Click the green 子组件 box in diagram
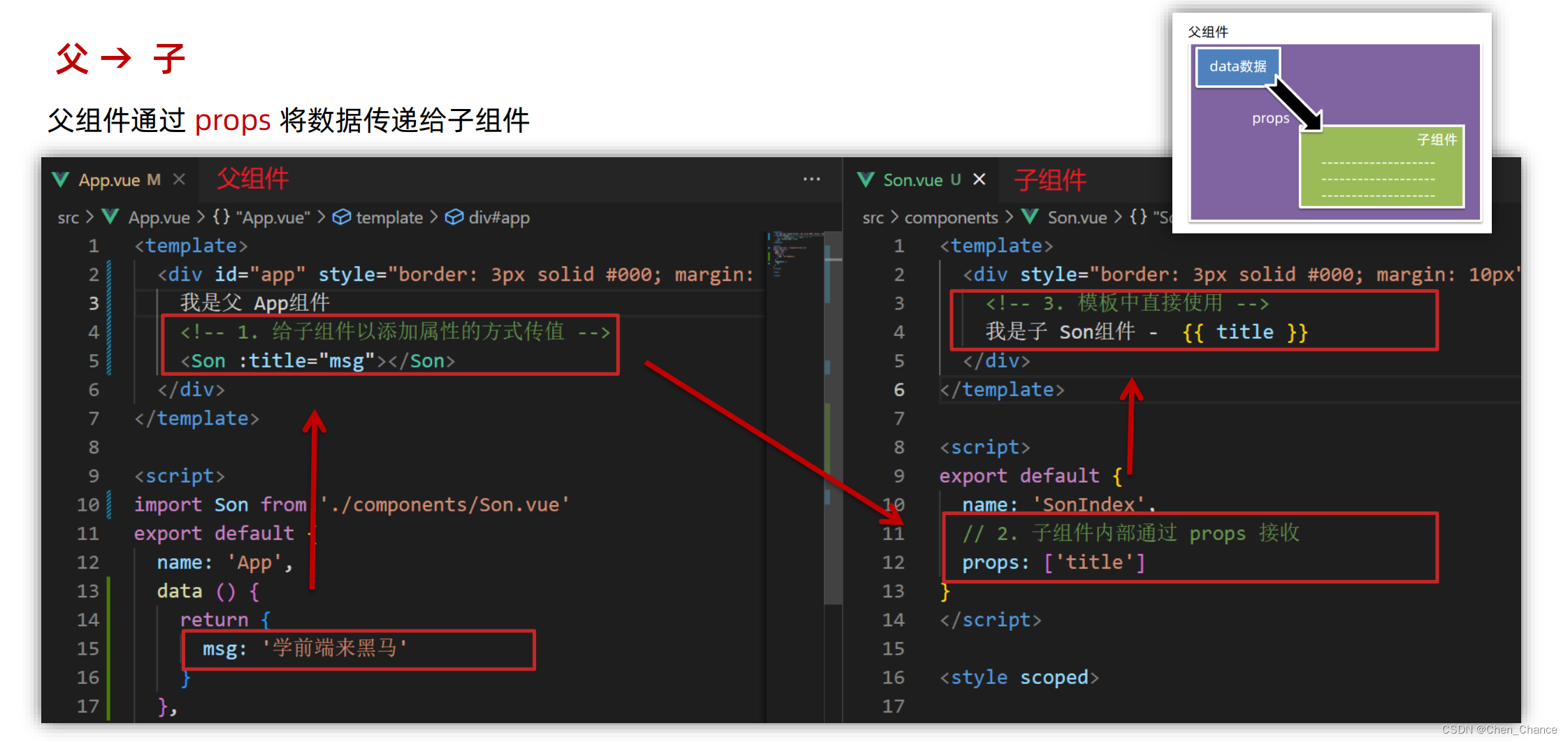 pos(1381,166)
